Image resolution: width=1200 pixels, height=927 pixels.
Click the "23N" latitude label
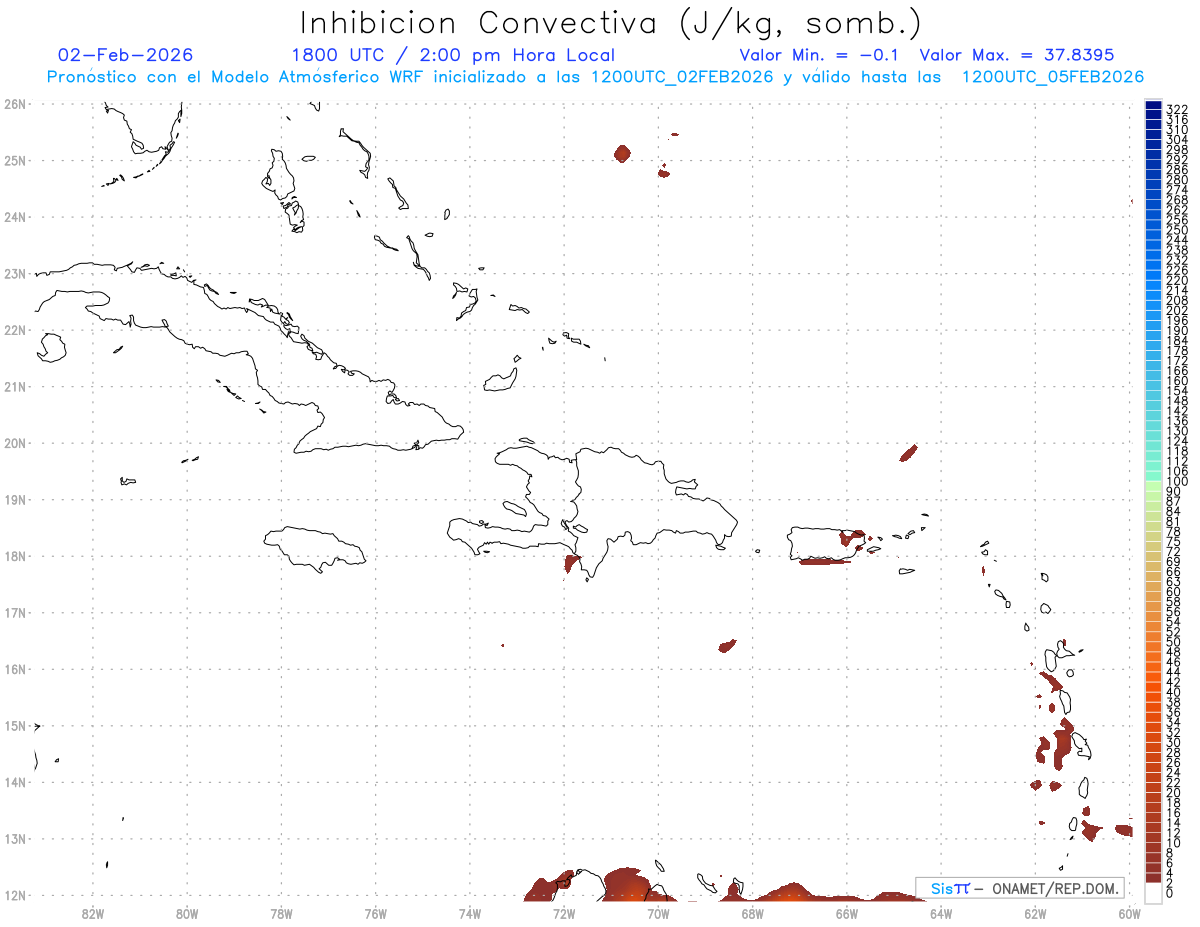pyautogui.click(x=14, y=273)
